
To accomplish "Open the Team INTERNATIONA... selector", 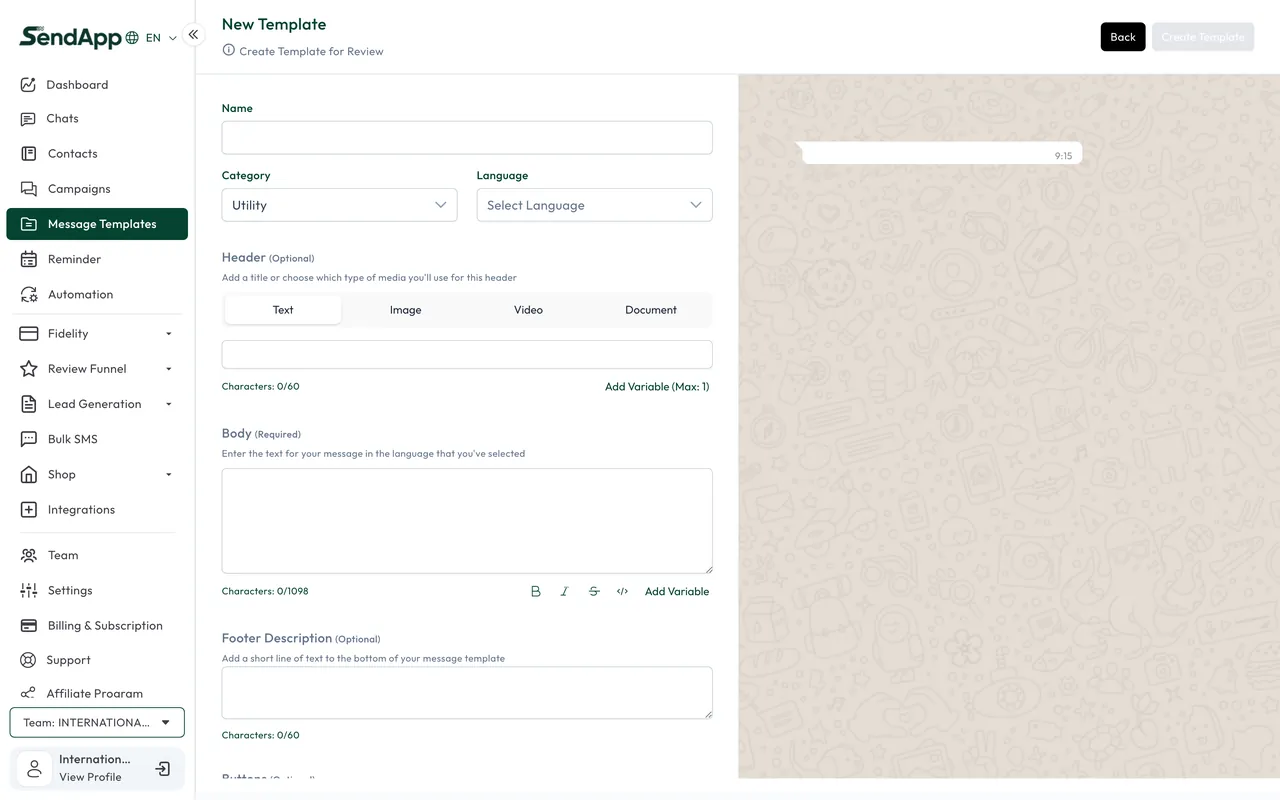I will click(x=97, y=723).
